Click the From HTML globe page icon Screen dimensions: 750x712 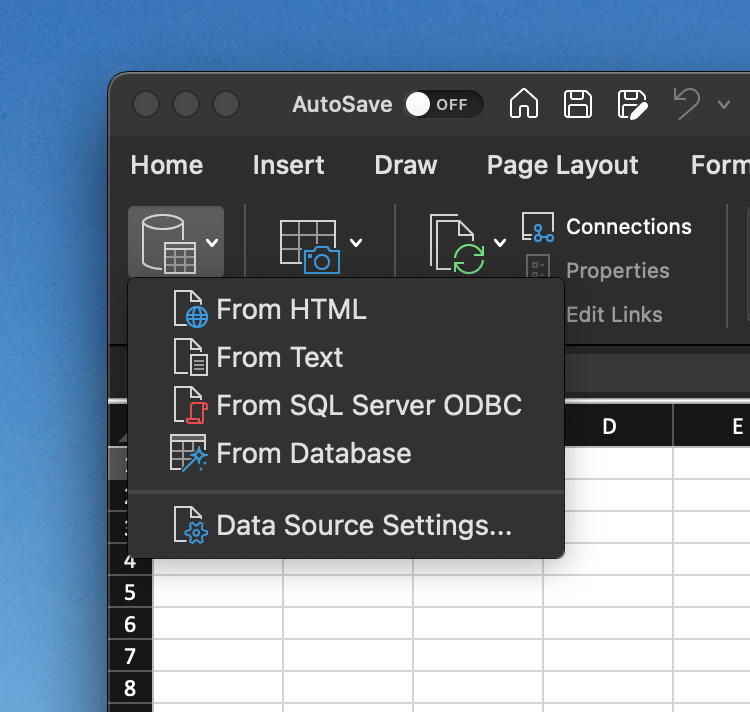190,309
